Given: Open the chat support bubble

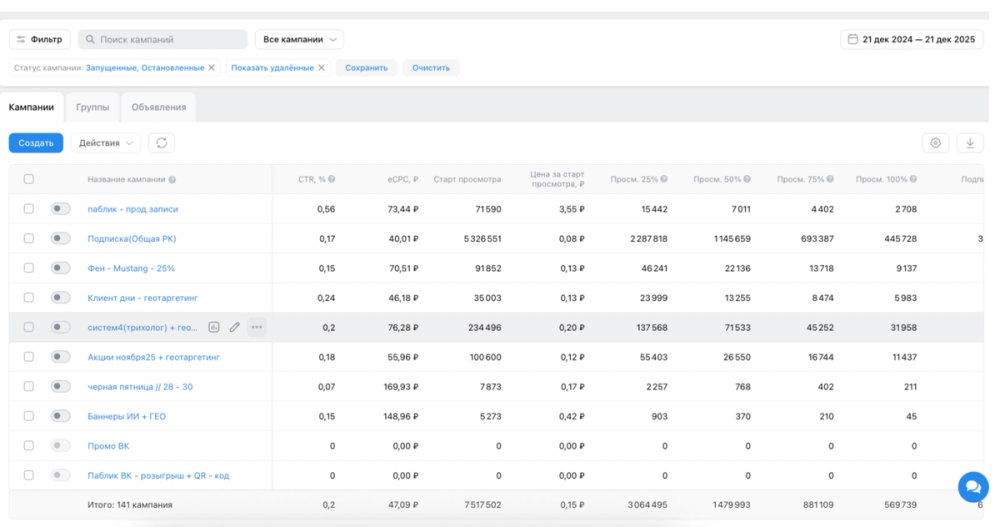Looking at the screenshot, I should 973,487.
